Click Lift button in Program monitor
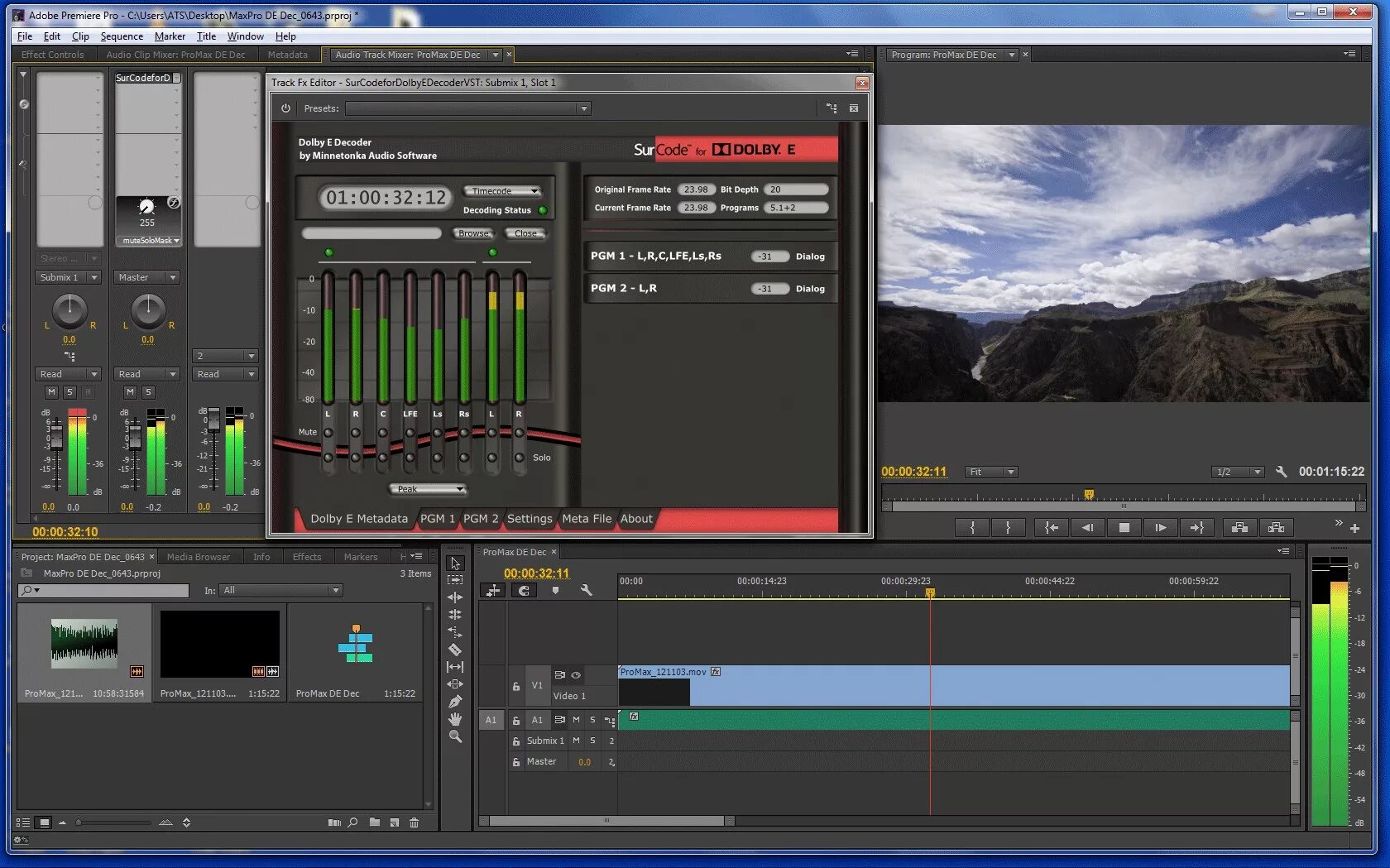 (x=1239, y=527)
